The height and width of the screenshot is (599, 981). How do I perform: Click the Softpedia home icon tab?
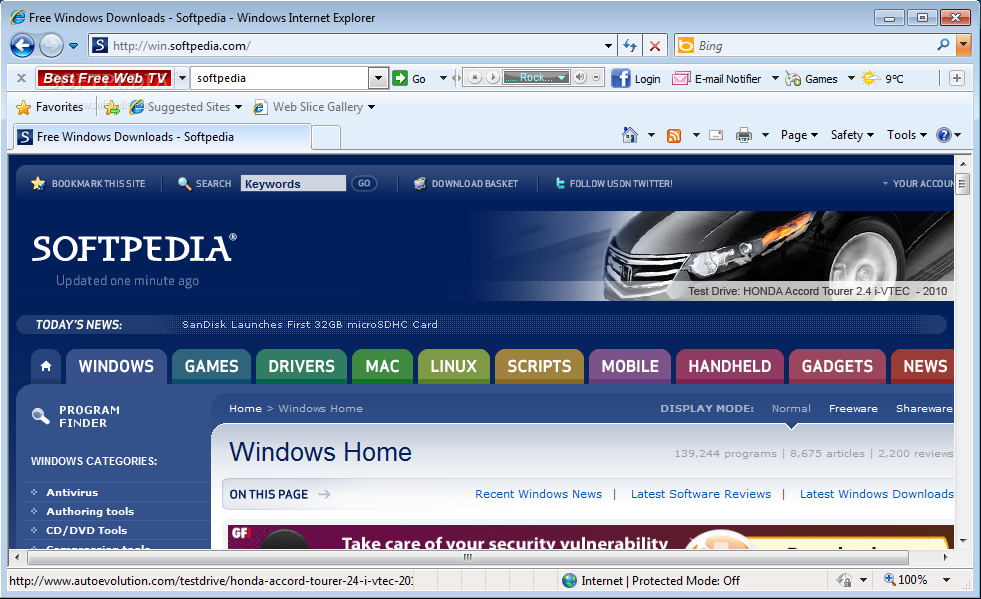pyautogui.click(x=46, y=366)
